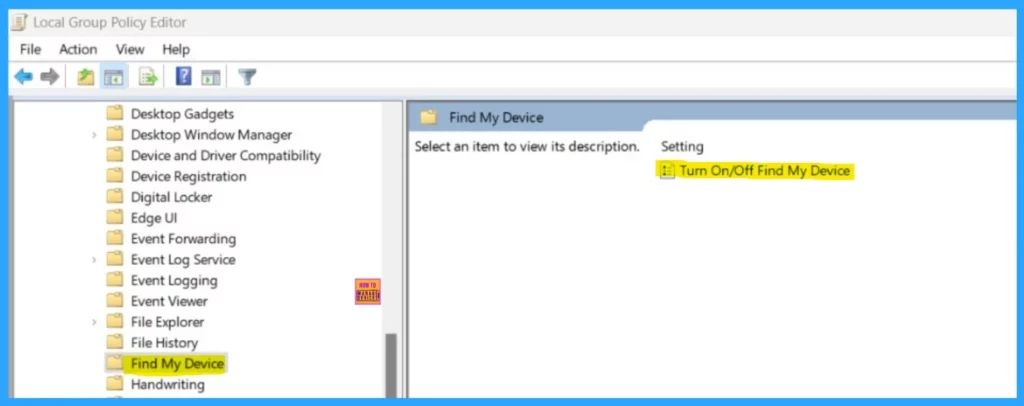Click the Event Logging folder icon
This screenshot has height=406, width=1024.
115,280
